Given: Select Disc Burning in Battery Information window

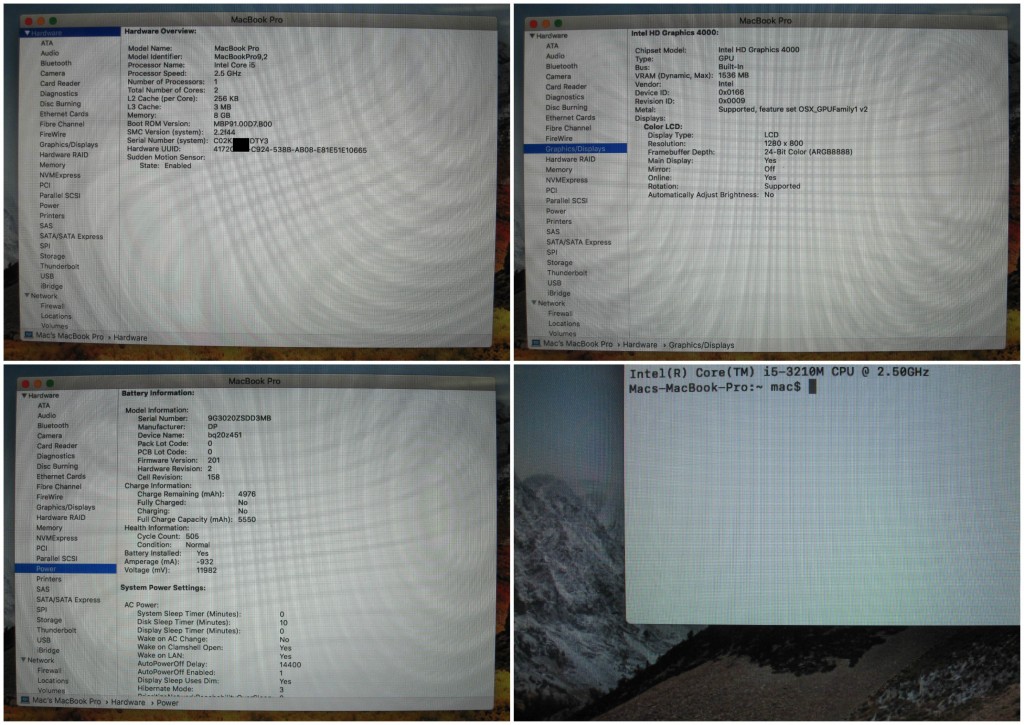Looking at the screenshot, I should (x=57, y=466).
